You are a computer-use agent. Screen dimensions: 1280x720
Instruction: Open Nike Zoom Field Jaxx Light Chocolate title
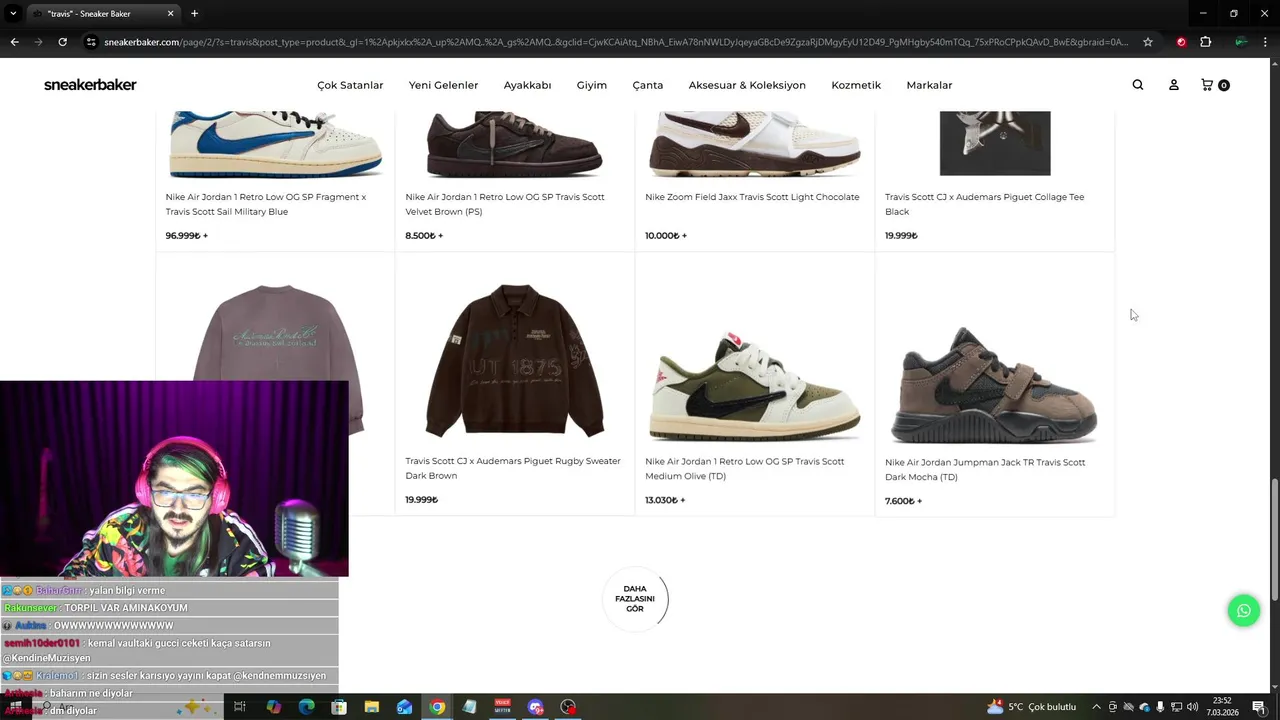coord(752,197)
